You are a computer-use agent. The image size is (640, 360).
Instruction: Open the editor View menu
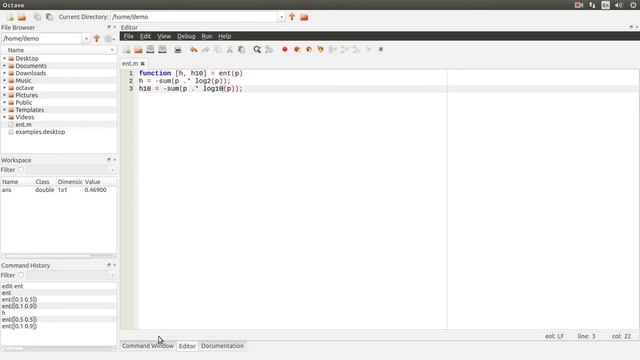164,36
